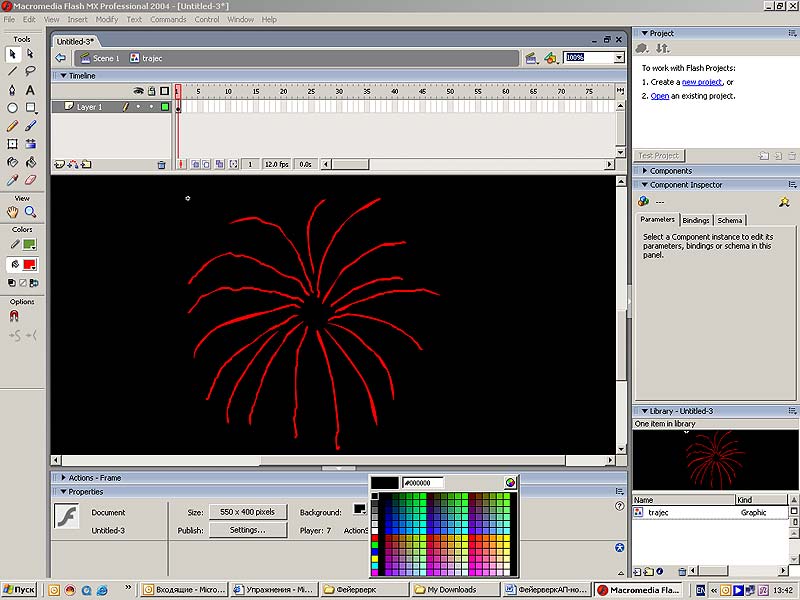Switch to the Bindings tab

[696, 220]
